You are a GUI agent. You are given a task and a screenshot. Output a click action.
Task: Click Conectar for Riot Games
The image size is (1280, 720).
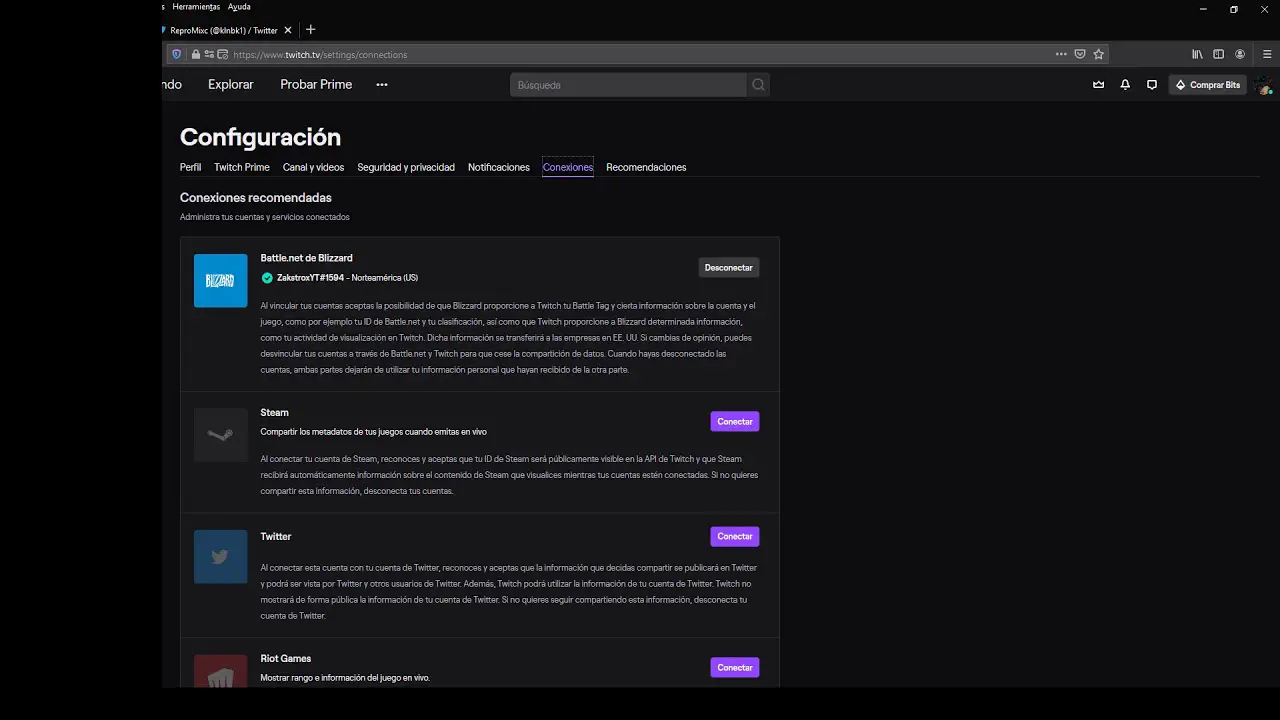click(735, 668)
